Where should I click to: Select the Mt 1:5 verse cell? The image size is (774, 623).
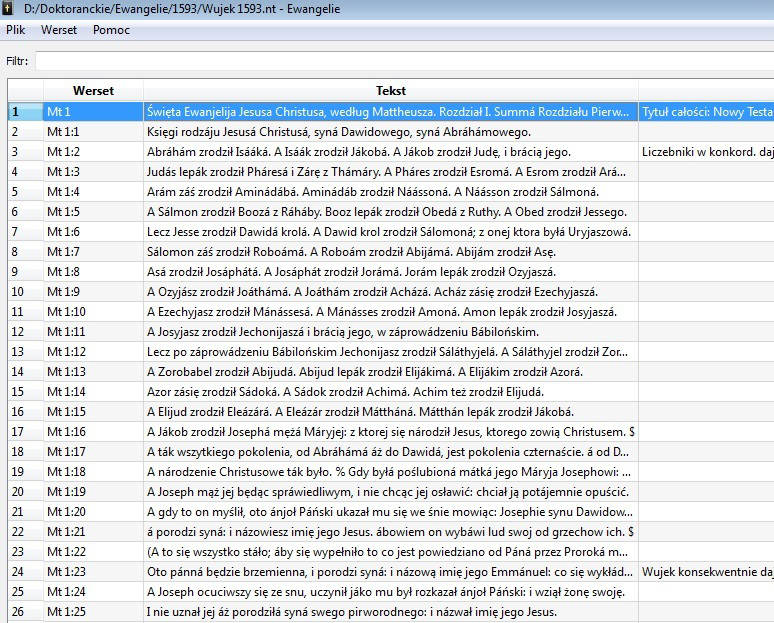(x=93, y=212)
